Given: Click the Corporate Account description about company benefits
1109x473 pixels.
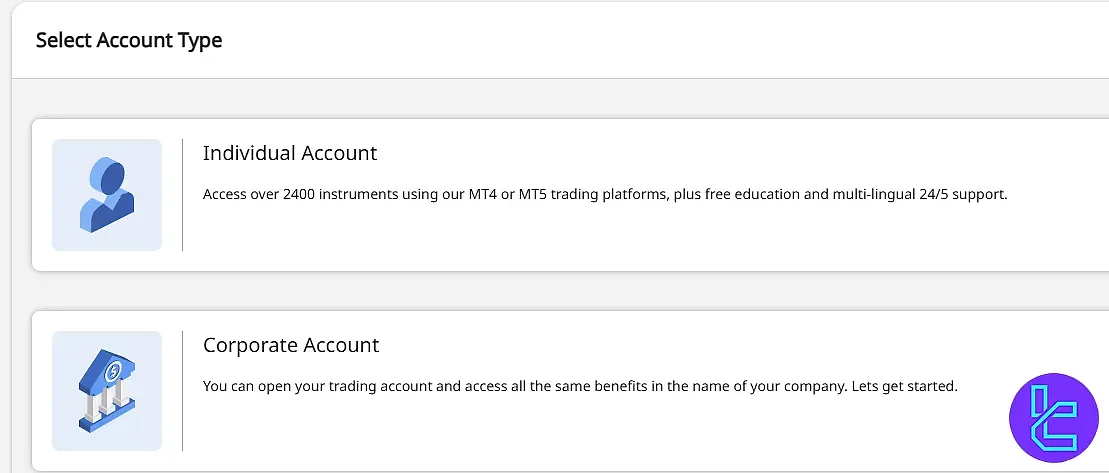Looking at the screenshot, I should coord(580,386).
